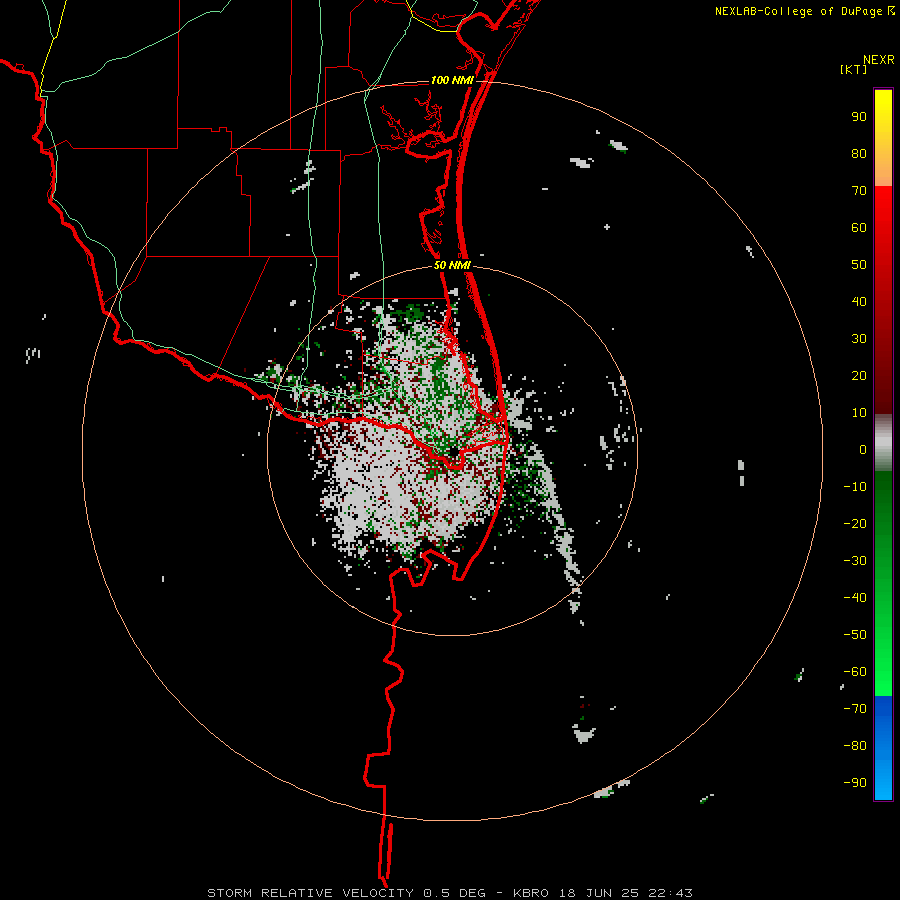Click the 50 NMI range ring label
The width and height of the screenshot is (900, 900).
(452, 265)
